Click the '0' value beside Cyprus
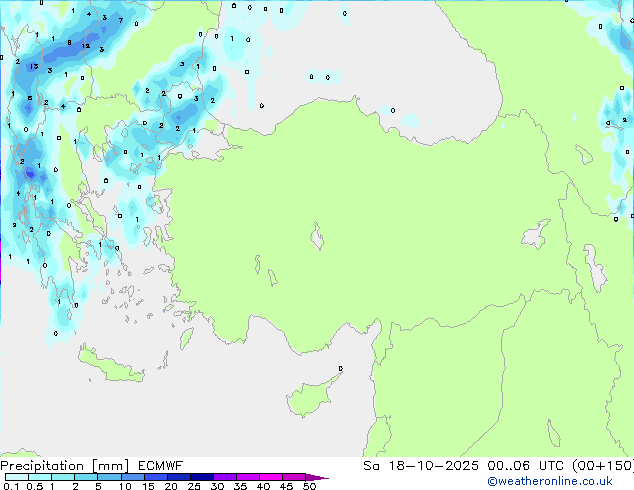Image resolution: width=634 pixels, height=490 pixels. pyautogui.click(x=341, y=369)
